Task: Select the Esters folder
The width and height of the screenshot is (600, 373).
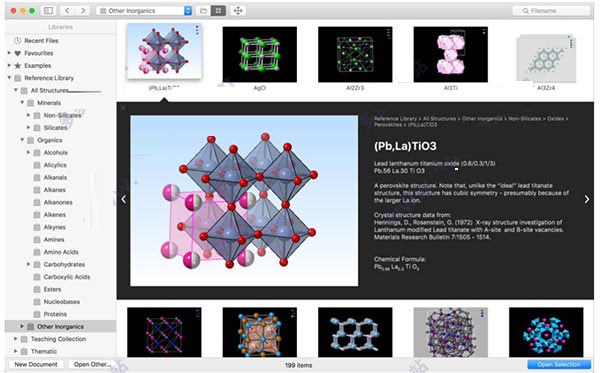Action: coord(47,289)
